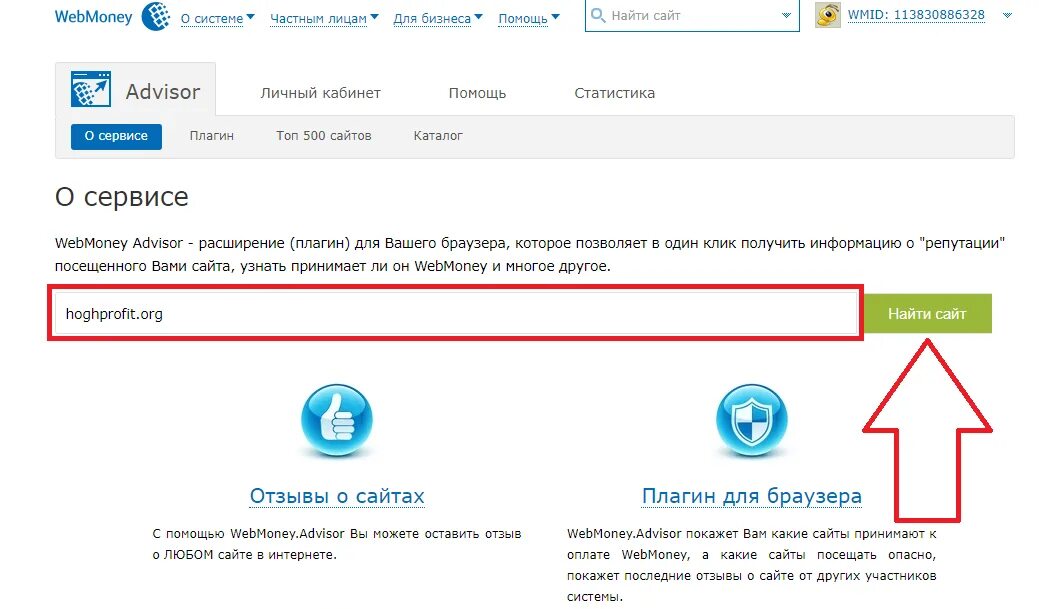1063x609 pixels.
Task: Click the magnifier icon in top search
Action: tap(597, 15)
